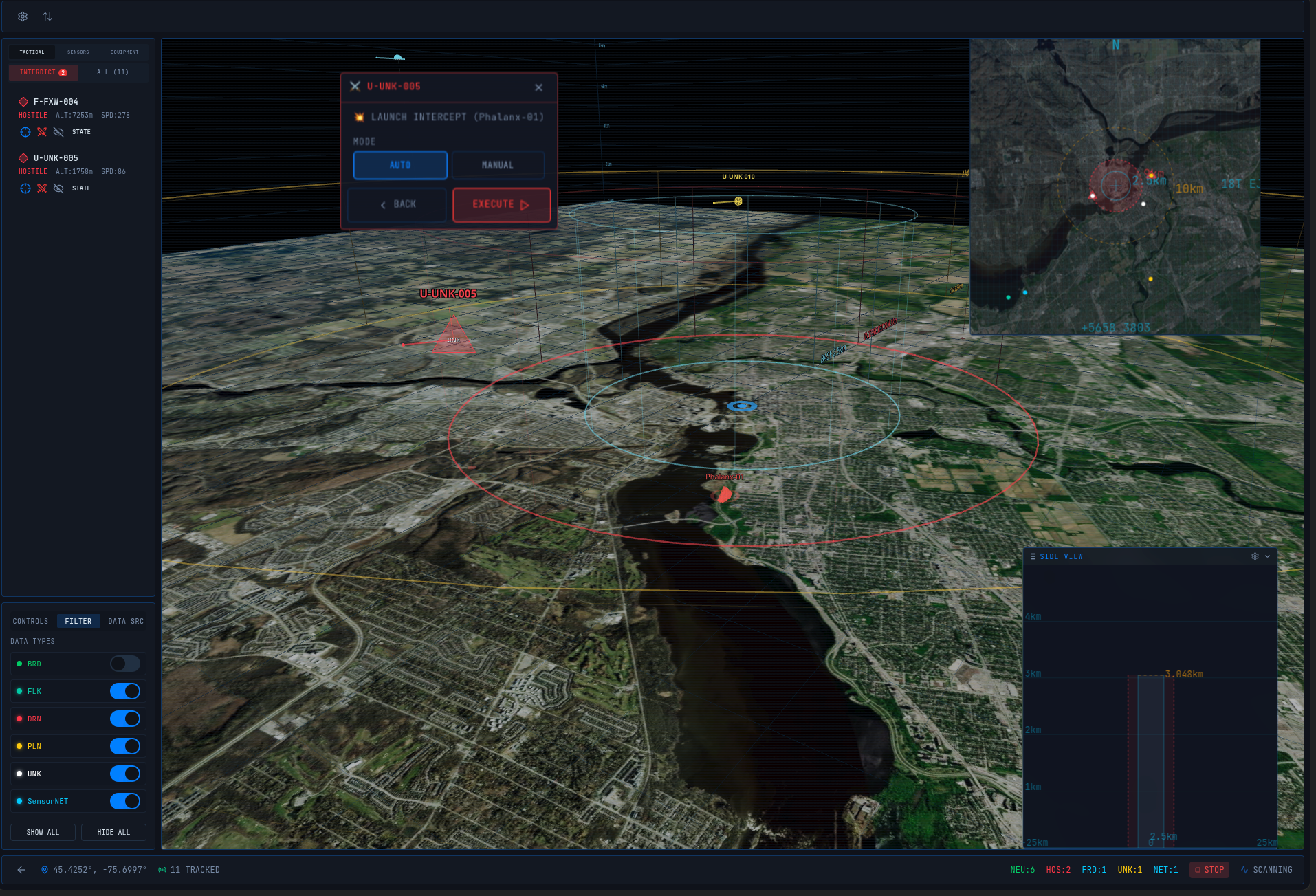Click the target crosshair icon for U-UNK-005
The width and height of the screenshot is (1316, 896).
(25, 188)
